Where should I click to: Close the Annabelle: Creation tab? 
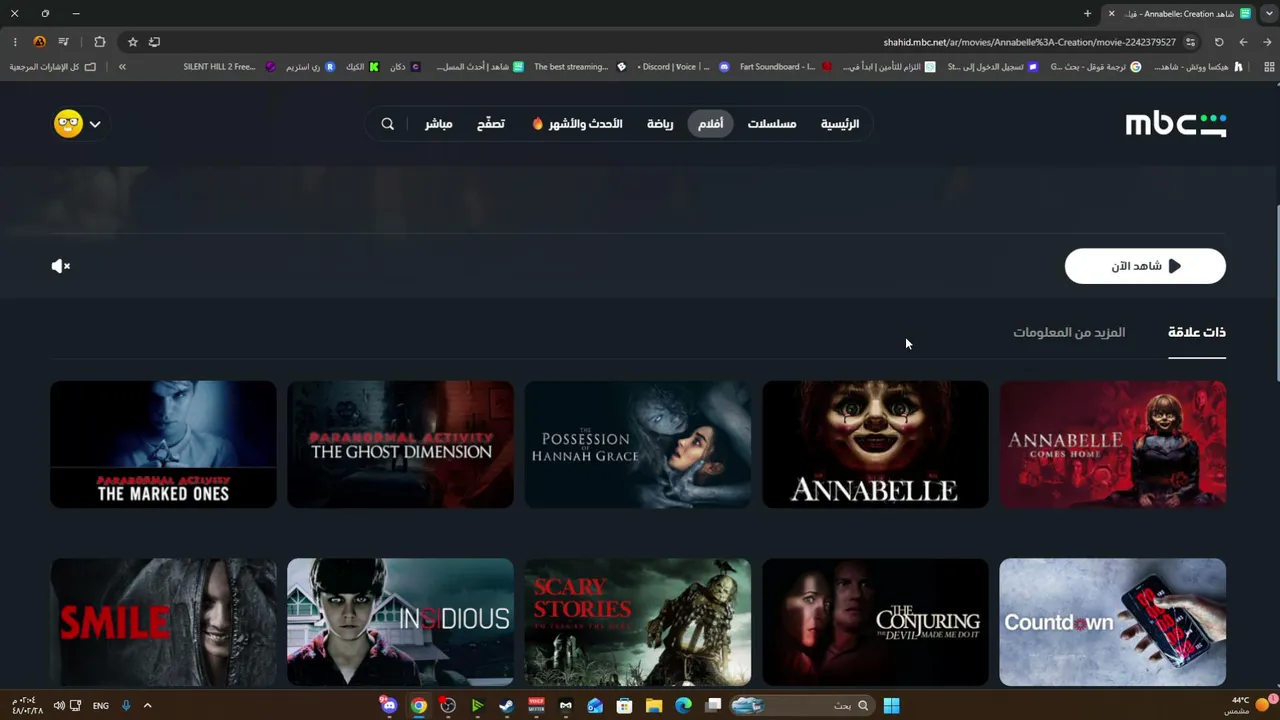coord(1111,14)
